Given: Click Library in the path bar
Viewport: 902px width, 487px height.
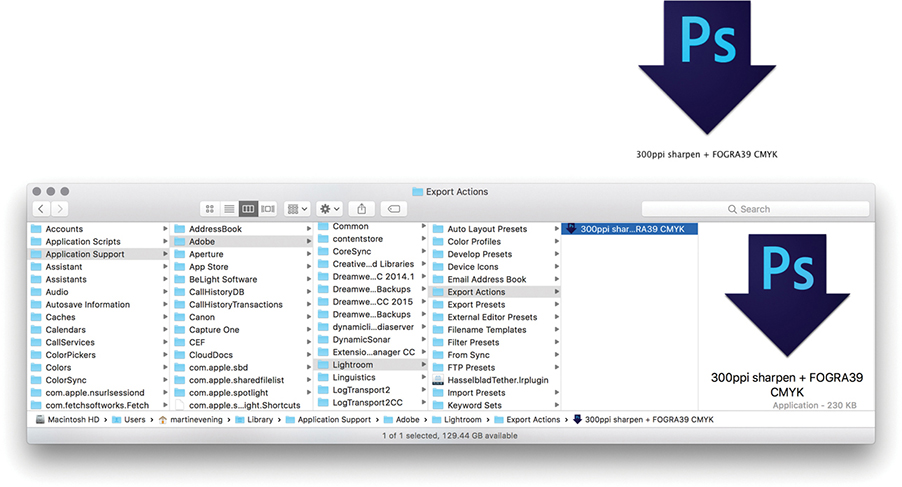Looking at the screenshot, I should 254,420.
